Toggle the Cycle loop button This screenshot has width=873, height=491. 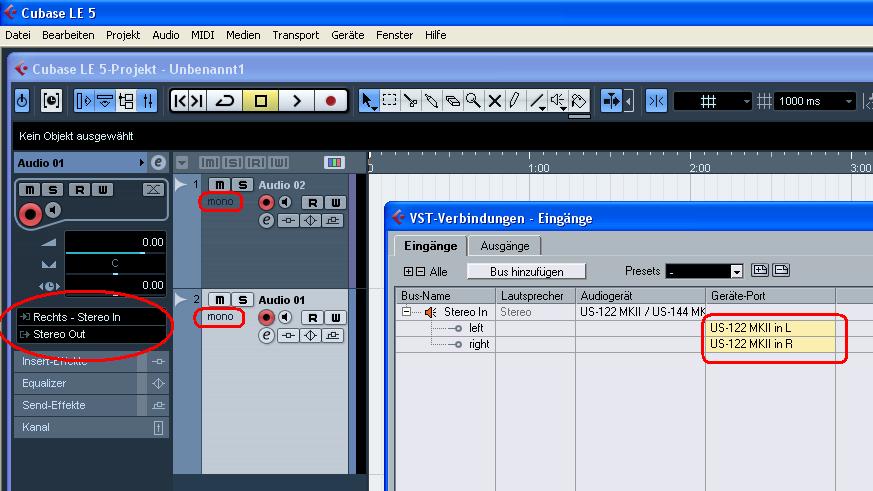point(225,101)
